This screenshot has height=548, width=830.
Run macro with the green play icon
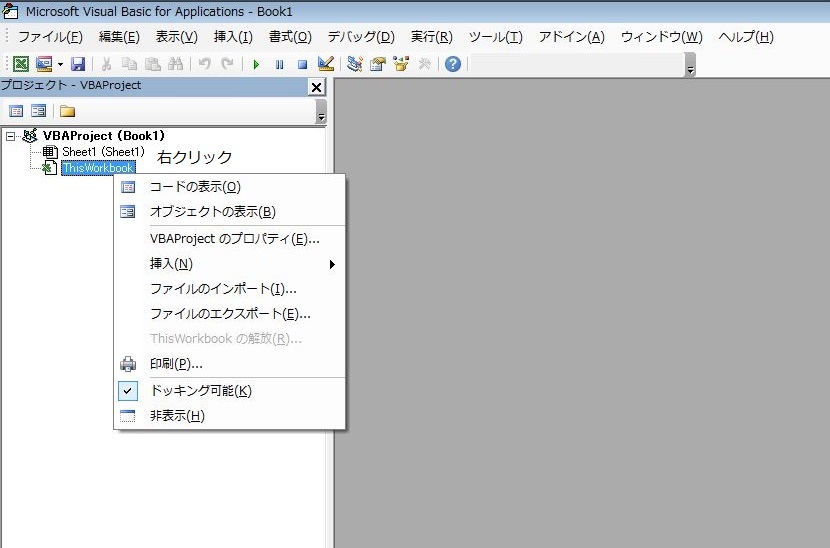pos(256,65)
